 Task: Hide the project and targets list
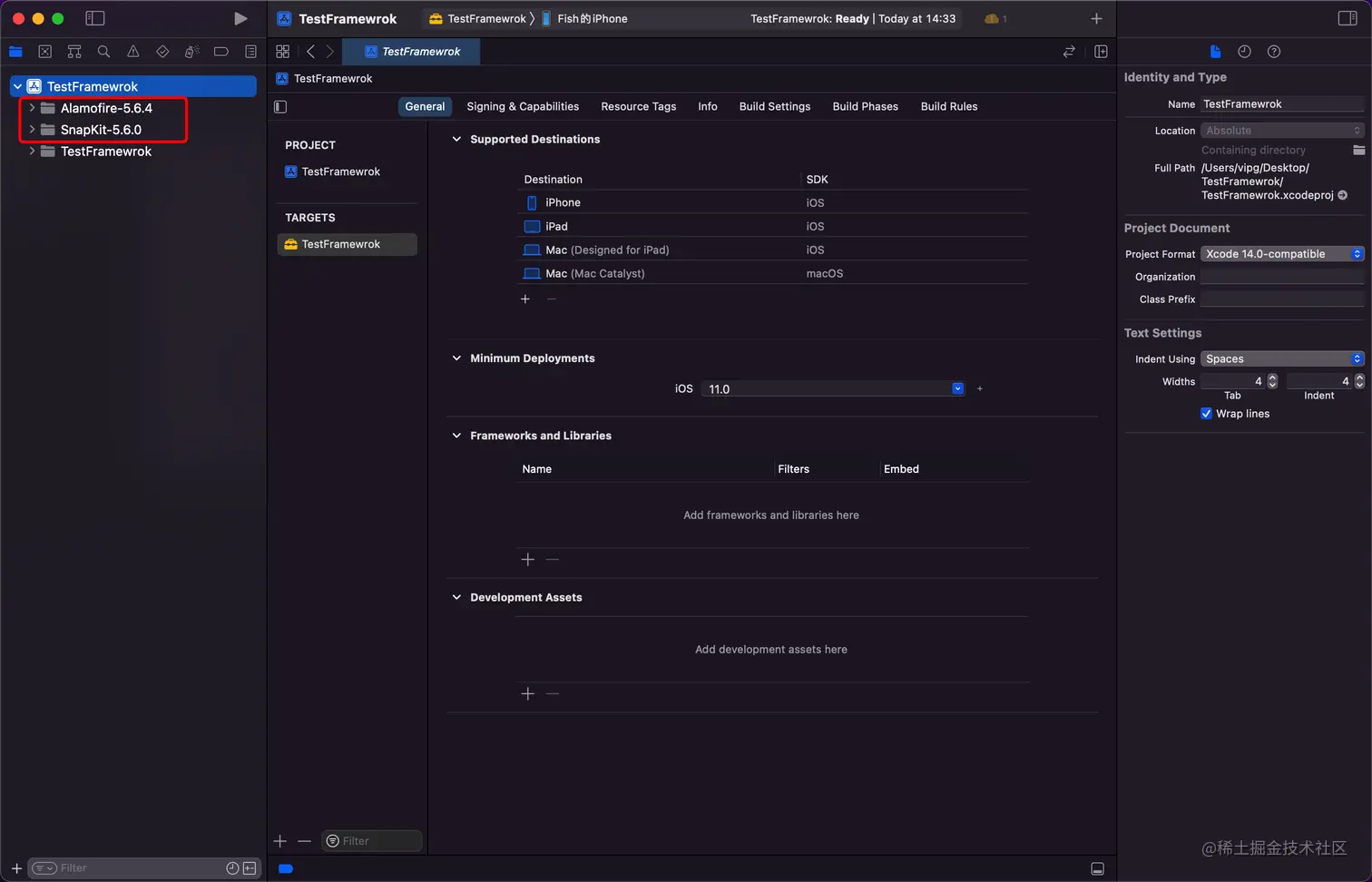(x=280, y=106)
